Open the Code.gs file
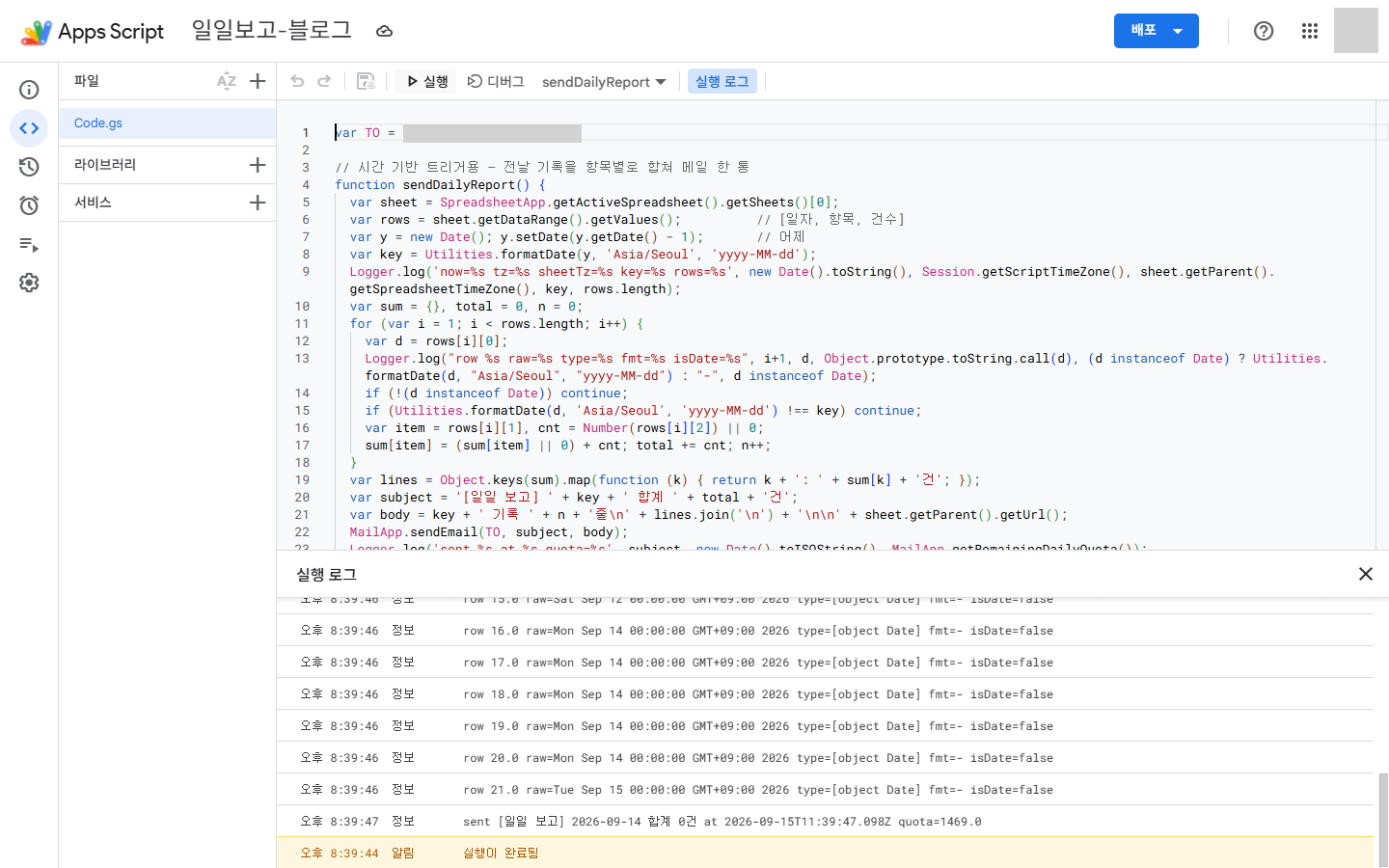 pyautogui.click(x=167, y=123)
